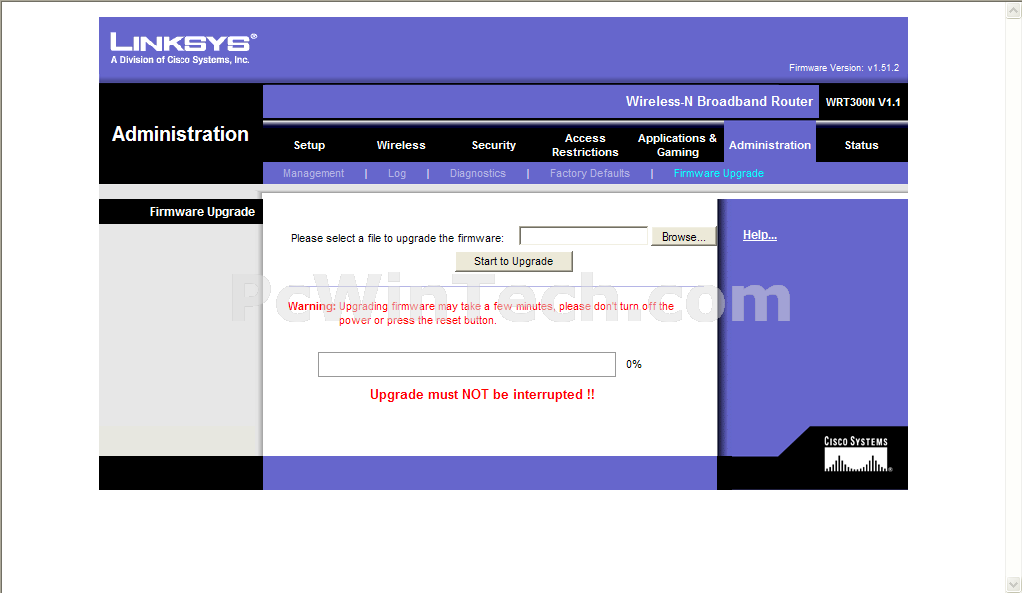
Task: Click the Firmware Version v1.51.2 text
Action: click(844, 68)
